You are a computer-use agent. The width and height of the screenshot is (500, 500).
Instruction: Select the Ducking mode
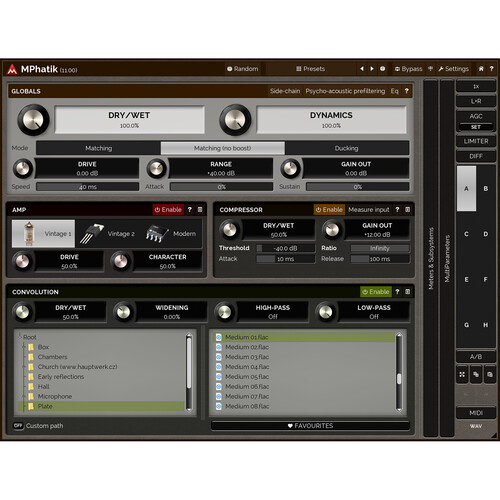(347, 148)
